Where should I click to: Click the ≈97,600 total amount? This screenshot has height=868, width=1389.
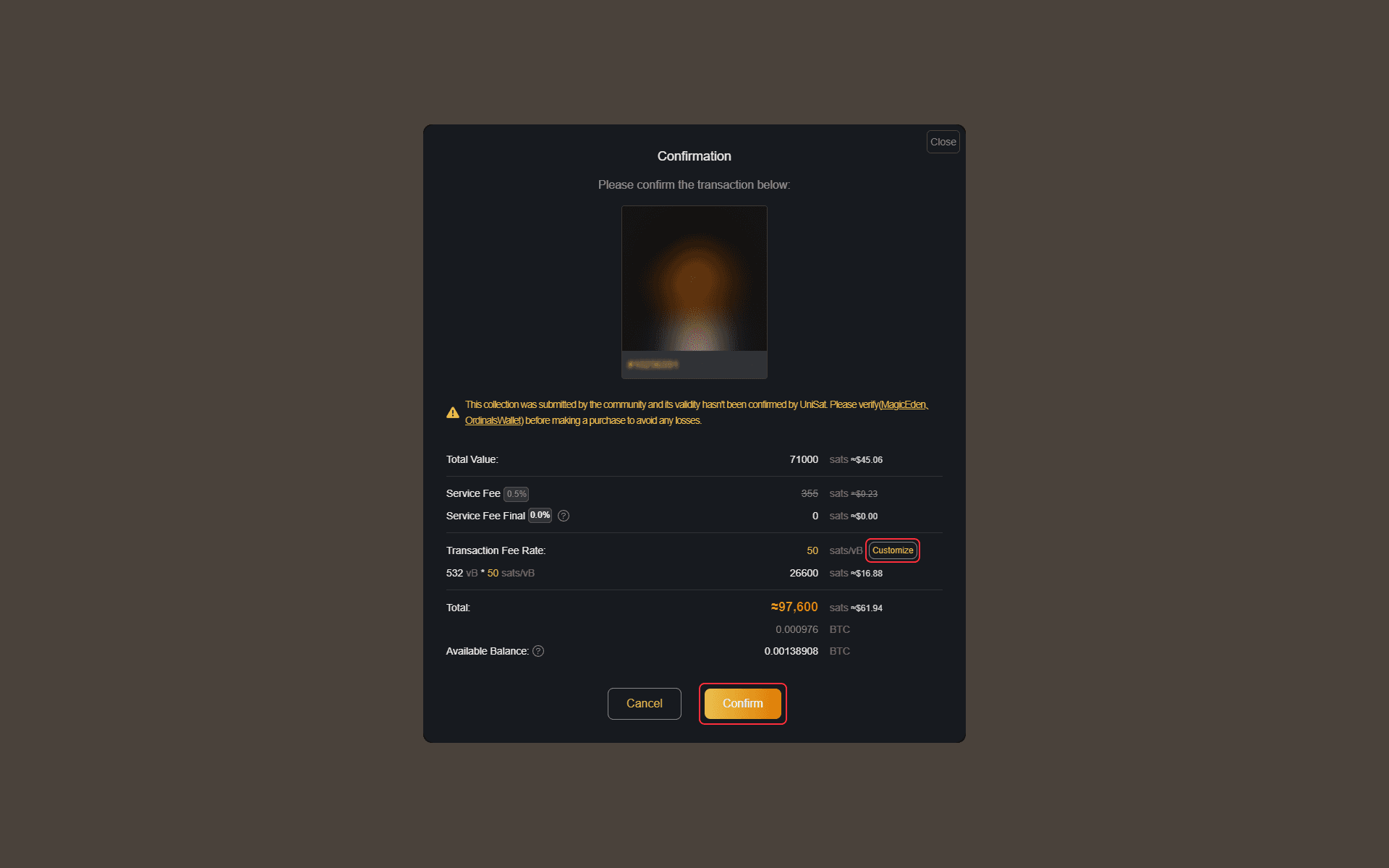click(x=794, y=608)
